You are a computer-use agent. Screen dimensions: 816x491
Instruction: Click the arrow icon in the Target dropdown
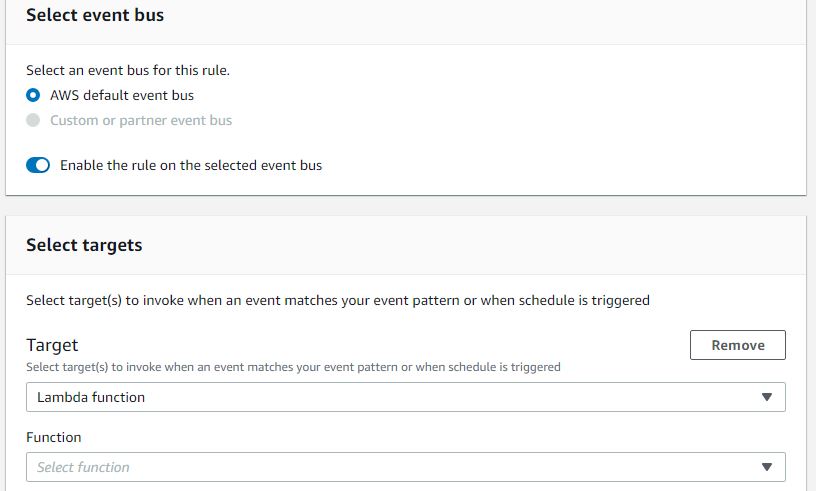click(767, 397)
